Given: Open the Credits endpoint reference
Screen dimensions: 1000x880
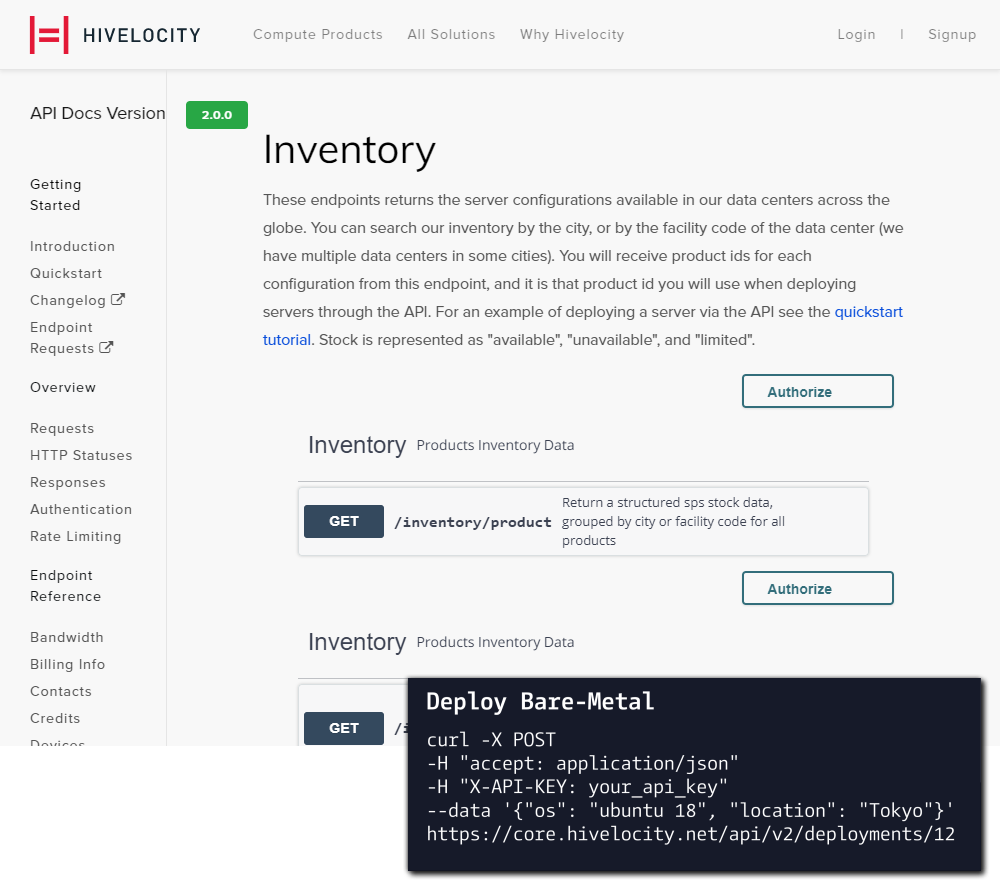Looking at the screenshot, I should point(55,718).
